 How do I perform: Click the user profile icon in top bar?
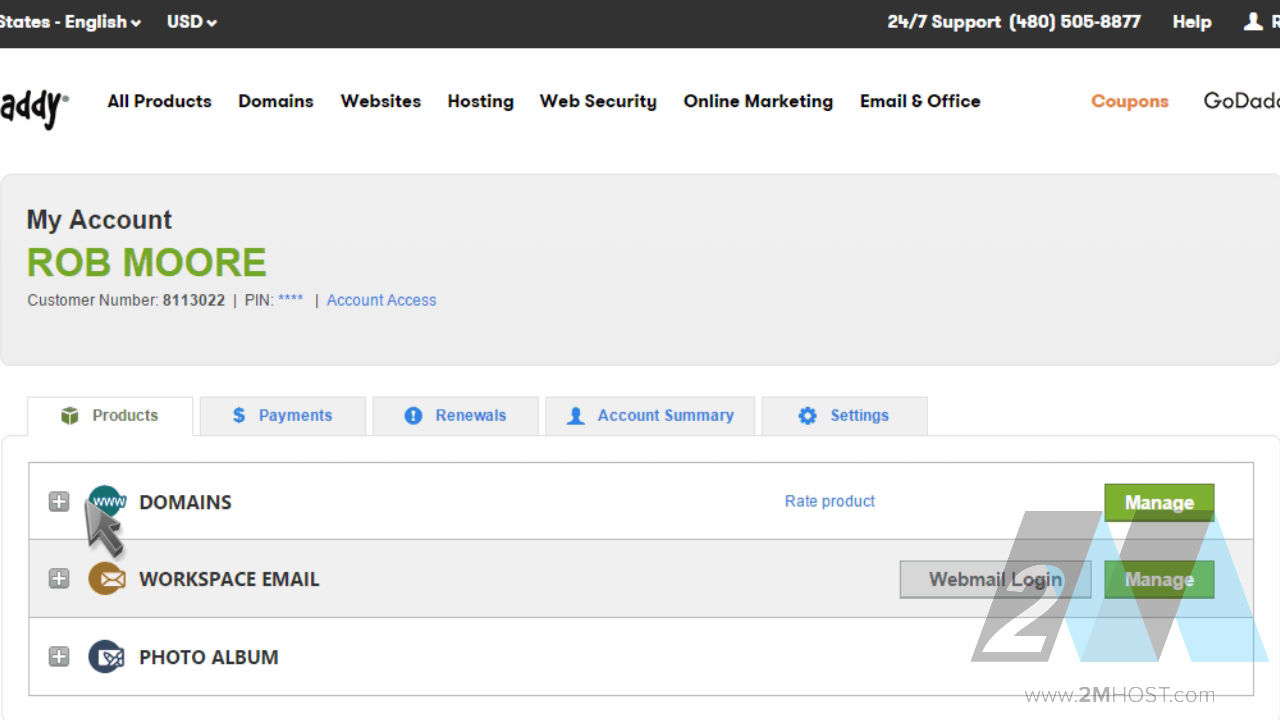pyautogui.click(x=1252, y=21)
